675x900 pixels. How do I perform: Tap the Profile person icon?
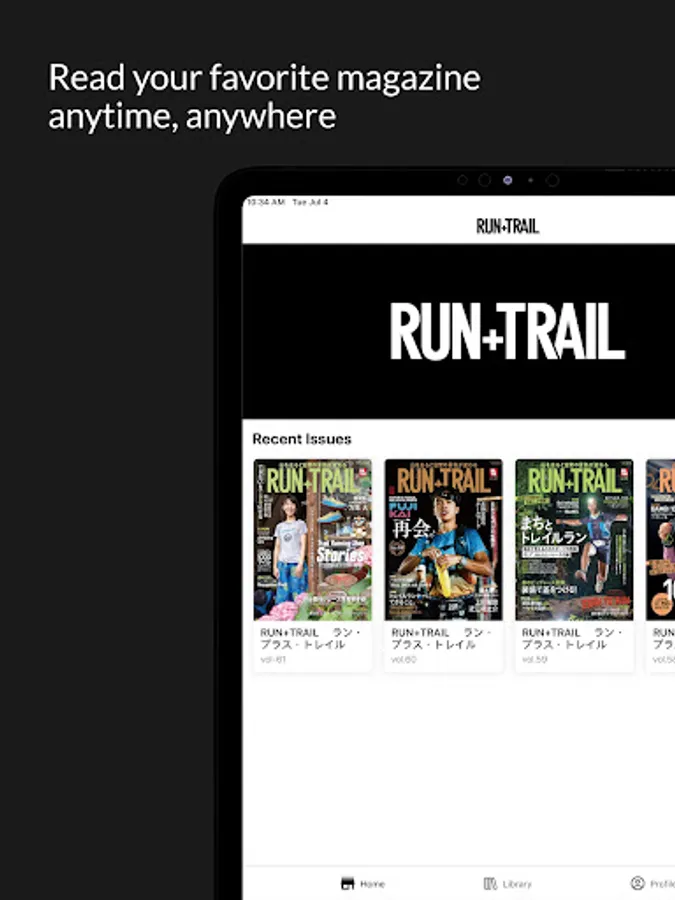tap(638, 883)
